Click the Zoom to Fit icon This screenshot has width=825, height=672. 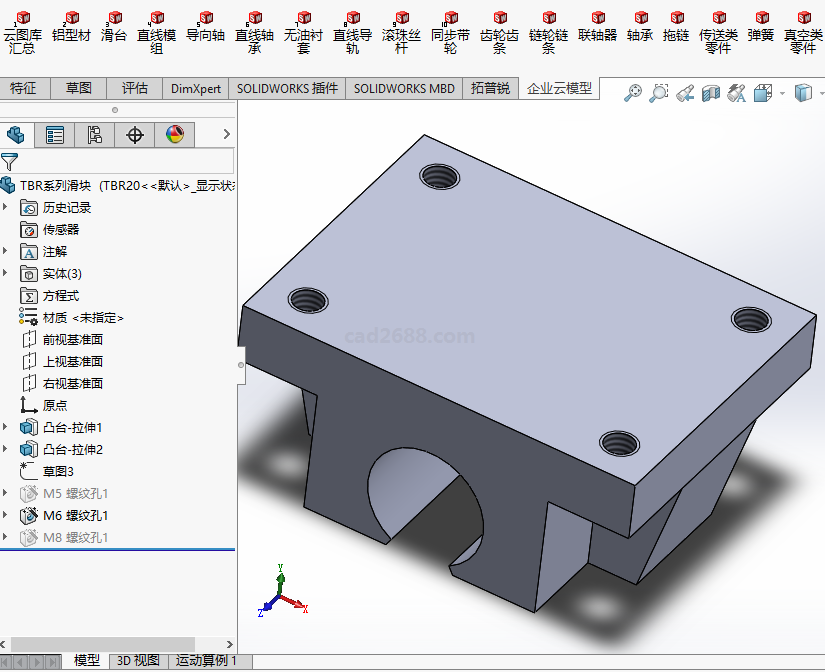[x=632, y=93]
